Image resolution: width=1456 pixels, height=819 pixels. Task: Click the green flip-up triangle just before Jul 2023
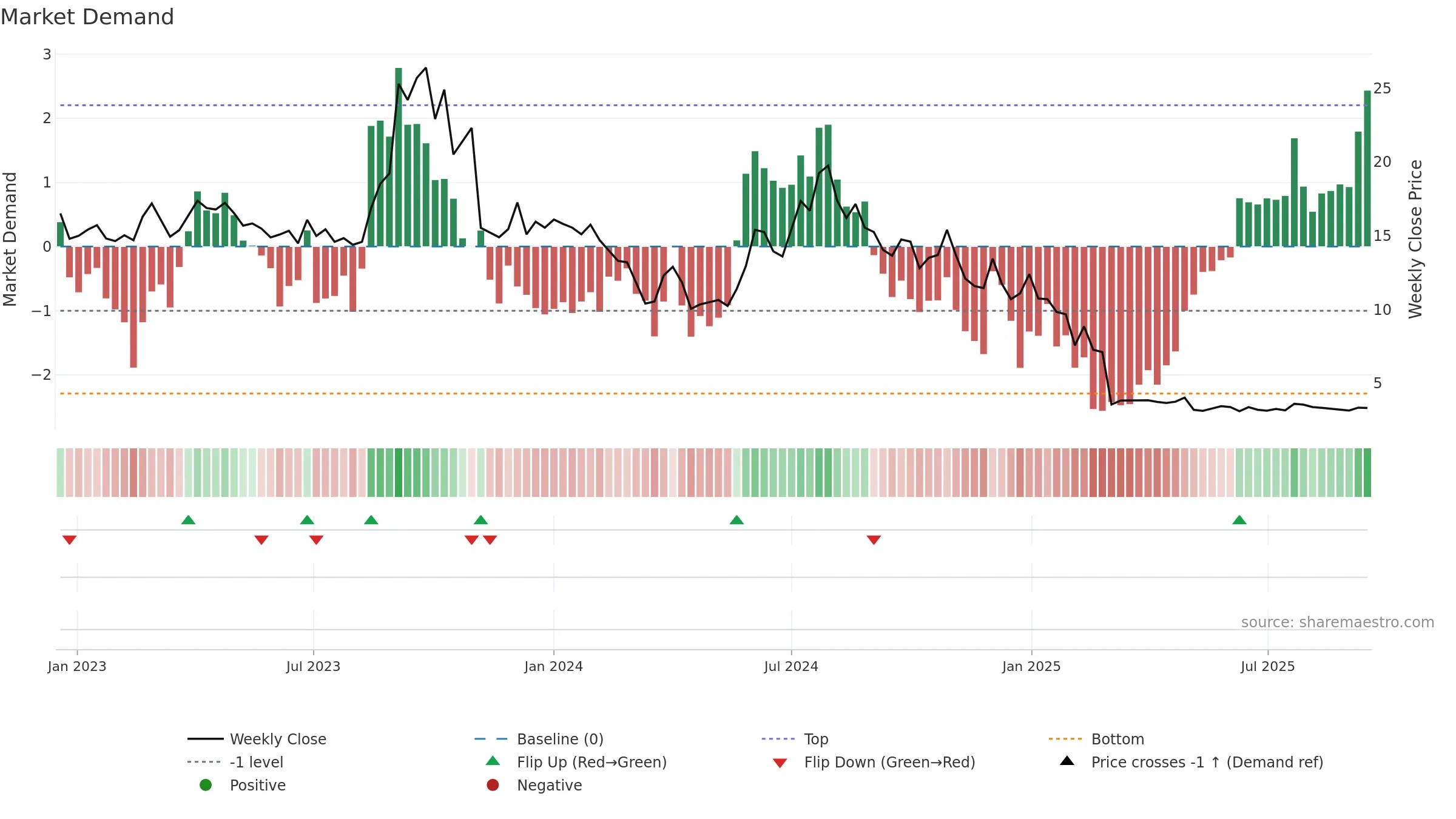307,520
